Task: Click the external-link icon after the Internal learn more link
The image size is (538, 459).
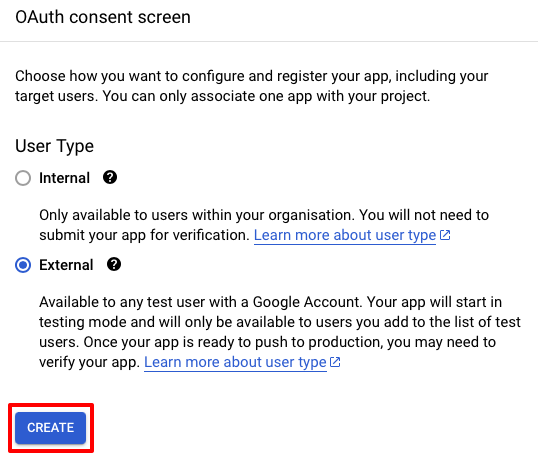Action: click(445, 235)
